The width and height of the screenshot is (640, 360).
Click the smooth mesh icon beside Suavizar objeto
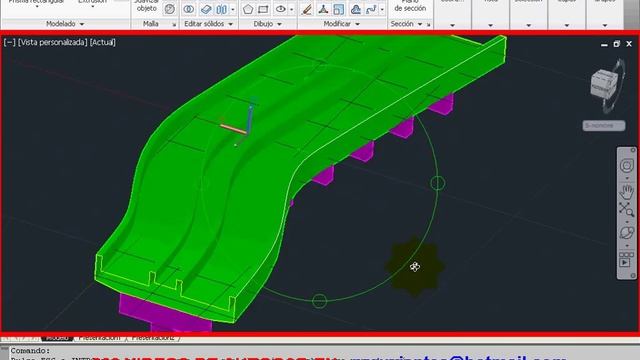[169, 9]
